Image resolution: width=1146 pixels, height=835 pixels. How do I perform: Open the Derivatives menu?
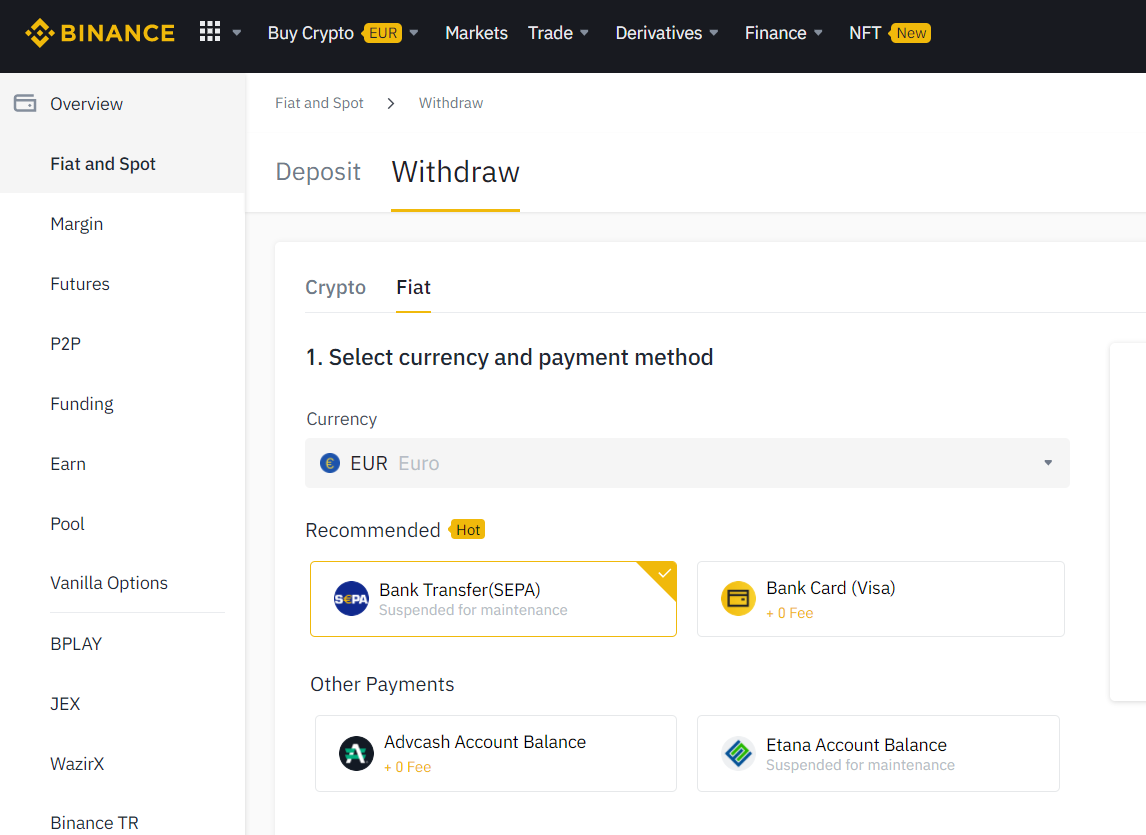click(659, 33)
